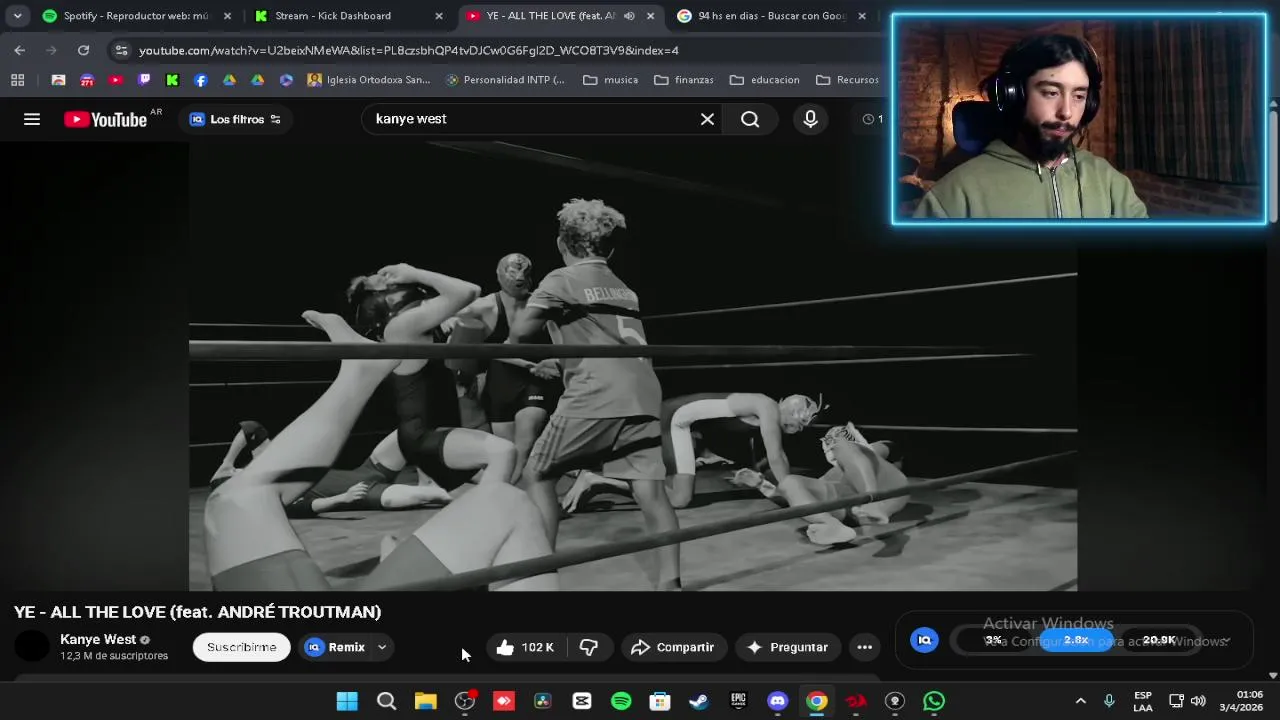Like the video with 102 K likes
This screenshot has width=1280, height=720.
coord(524,647)
